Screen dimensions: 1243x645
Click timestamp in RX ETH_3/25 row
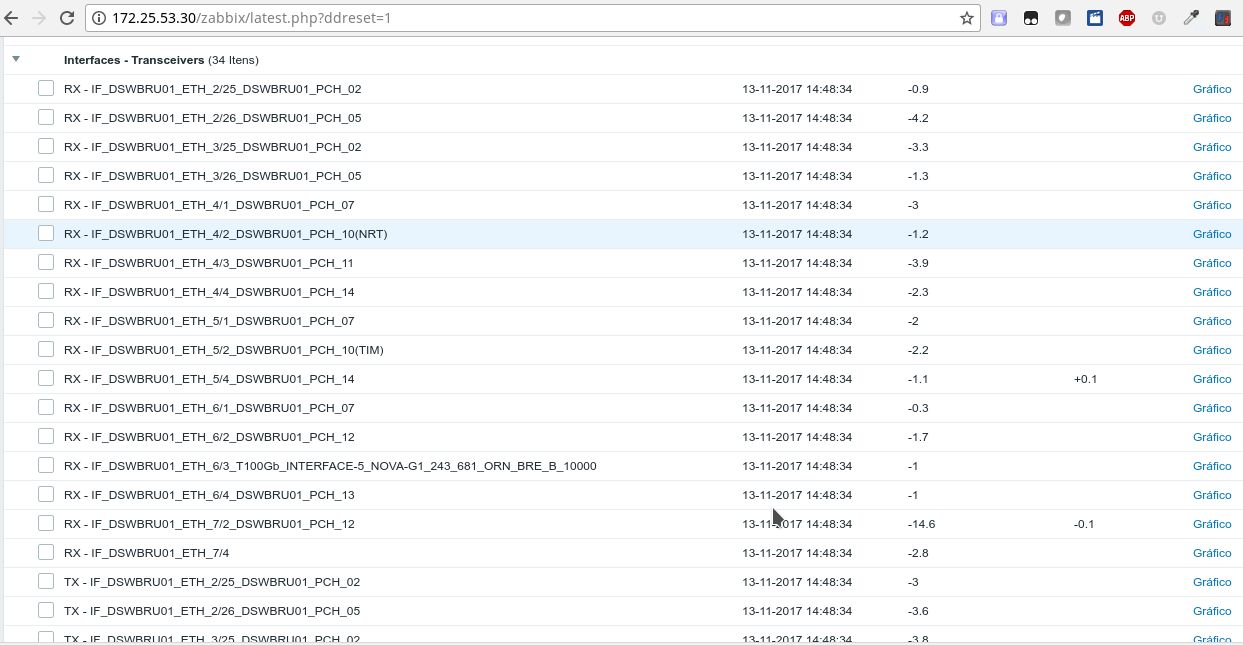click(x=797, y=147)
